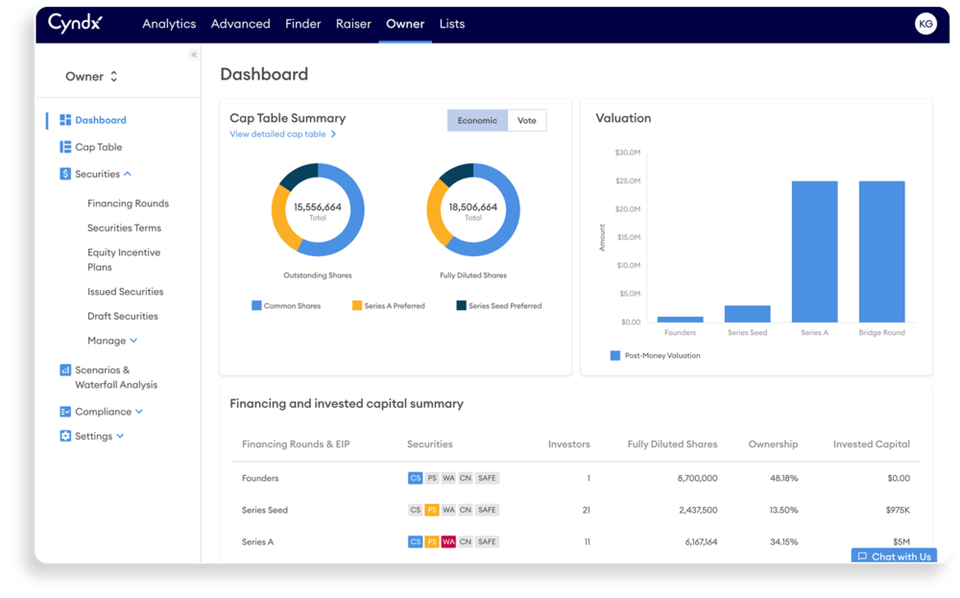Click the SAFE badge in the Founders row
The image size is (960, 598).
click(x=487, y=478)
